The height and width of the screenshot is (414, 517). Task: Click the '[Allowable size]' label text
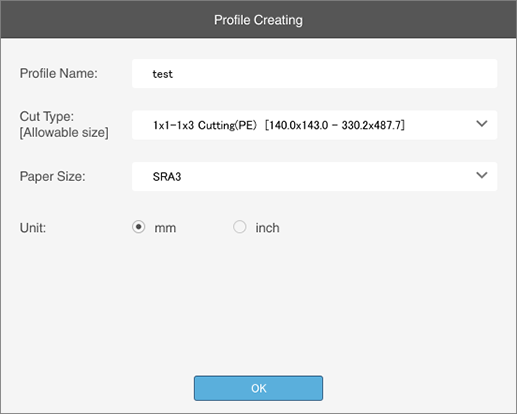tap(64, 133)
